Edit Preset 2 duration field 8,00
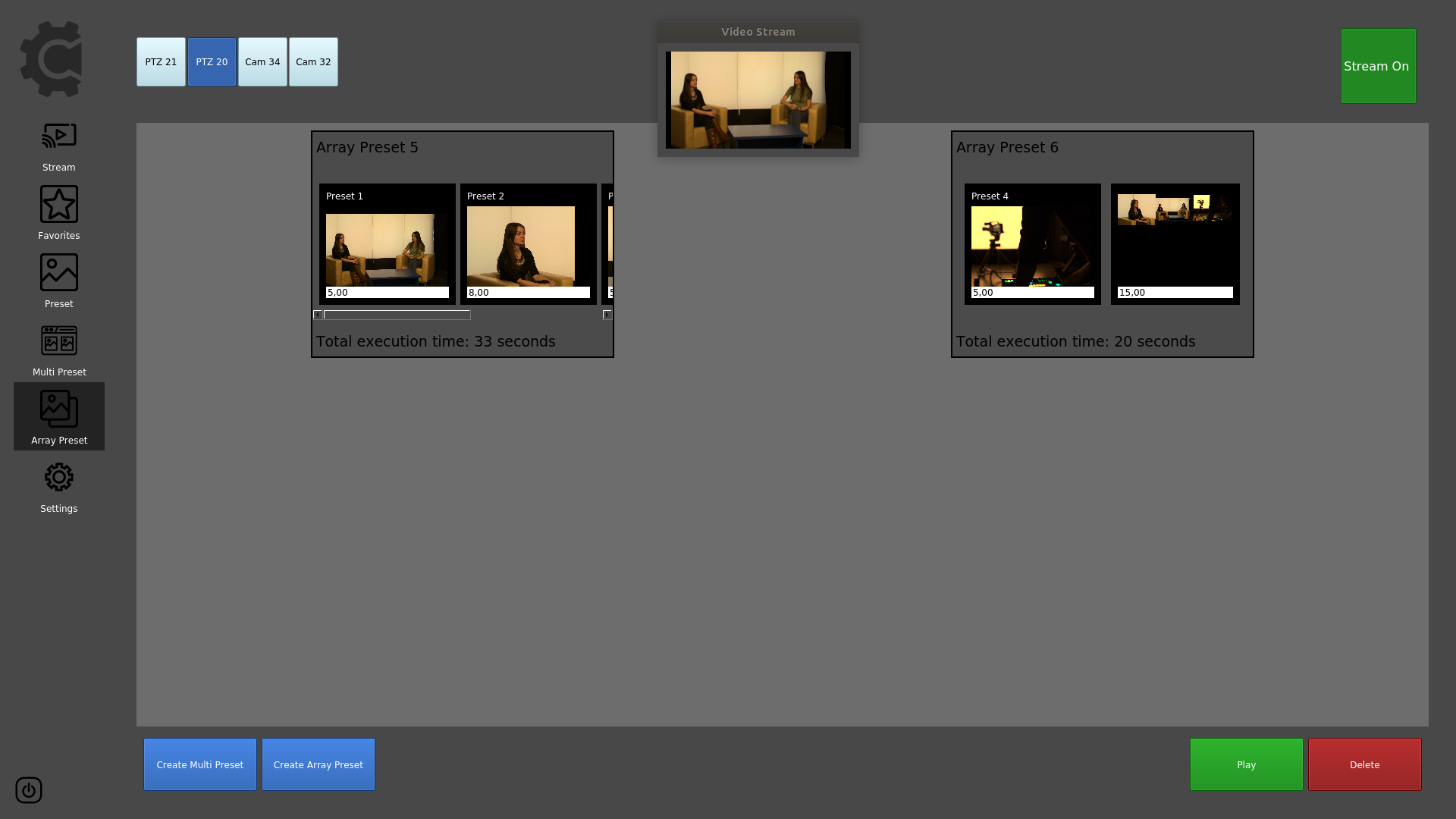Screen dimensions: 1456x819 point(529,292)
